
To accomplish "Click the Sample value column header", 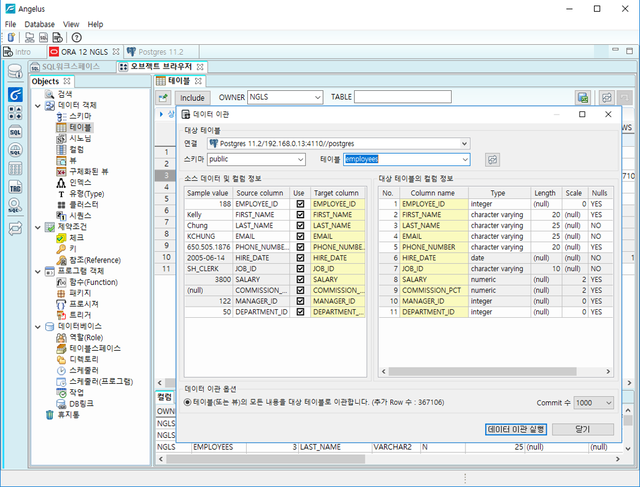I will [207, 193].
